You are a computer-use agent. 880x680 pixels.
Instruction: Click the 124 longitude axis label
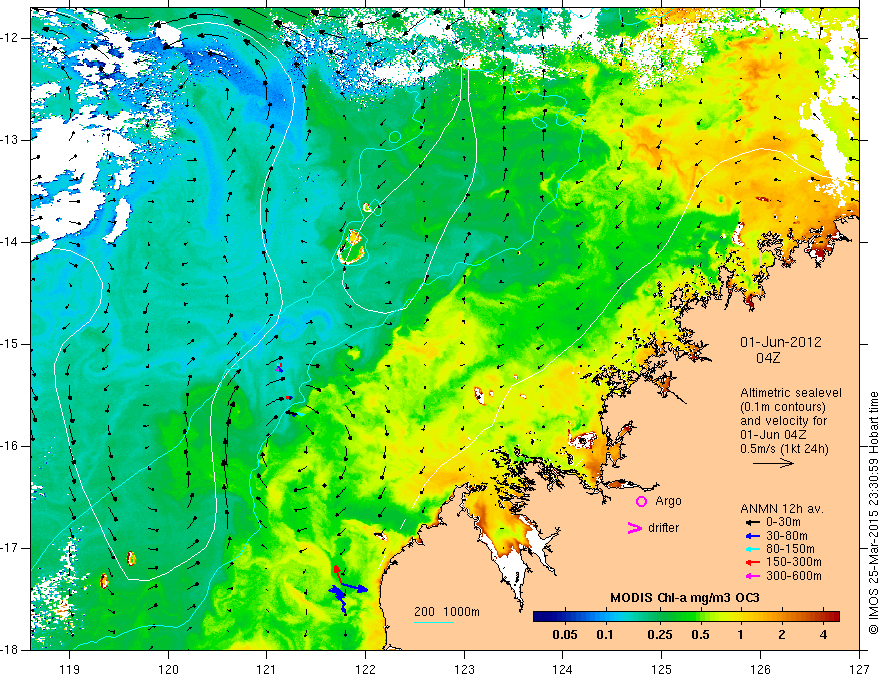click(563, 670)
